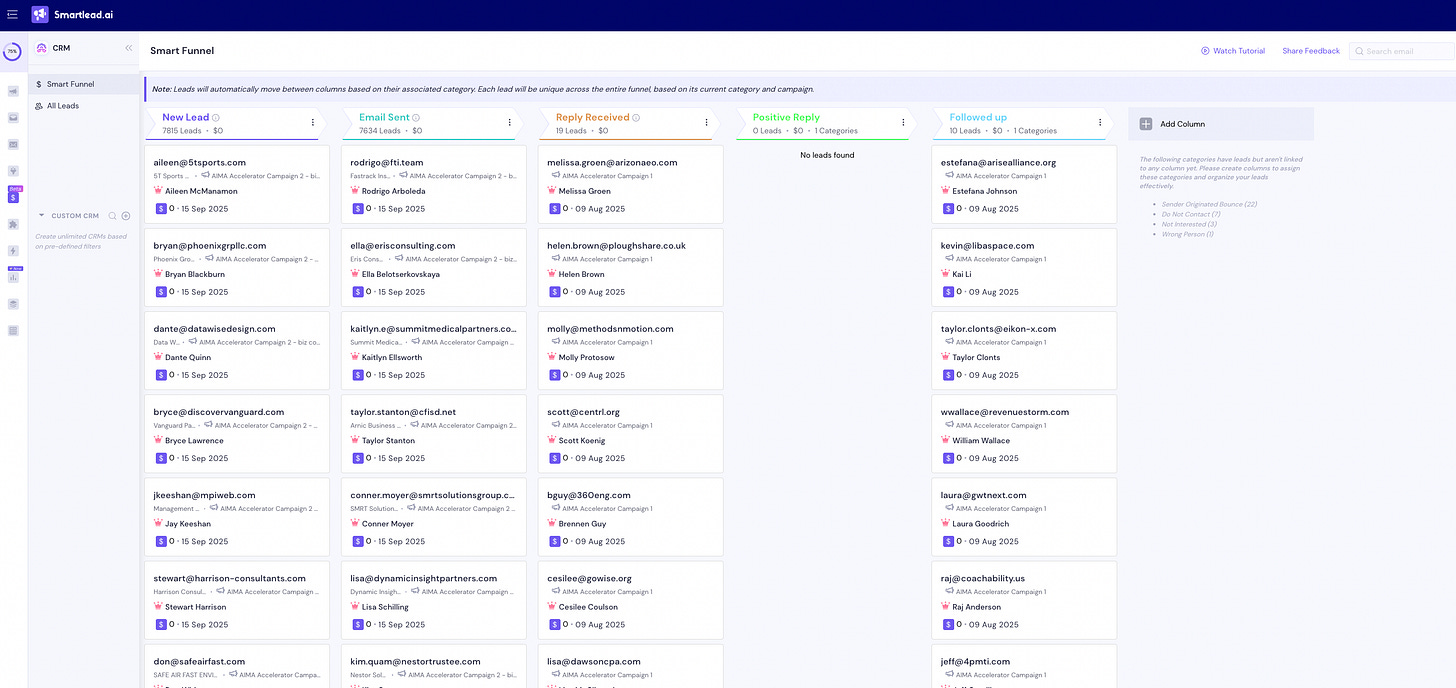This screenshot has width=1456, height=688.
Task: Open lead aileen@5tsports.com
Action: coord(237,184)
